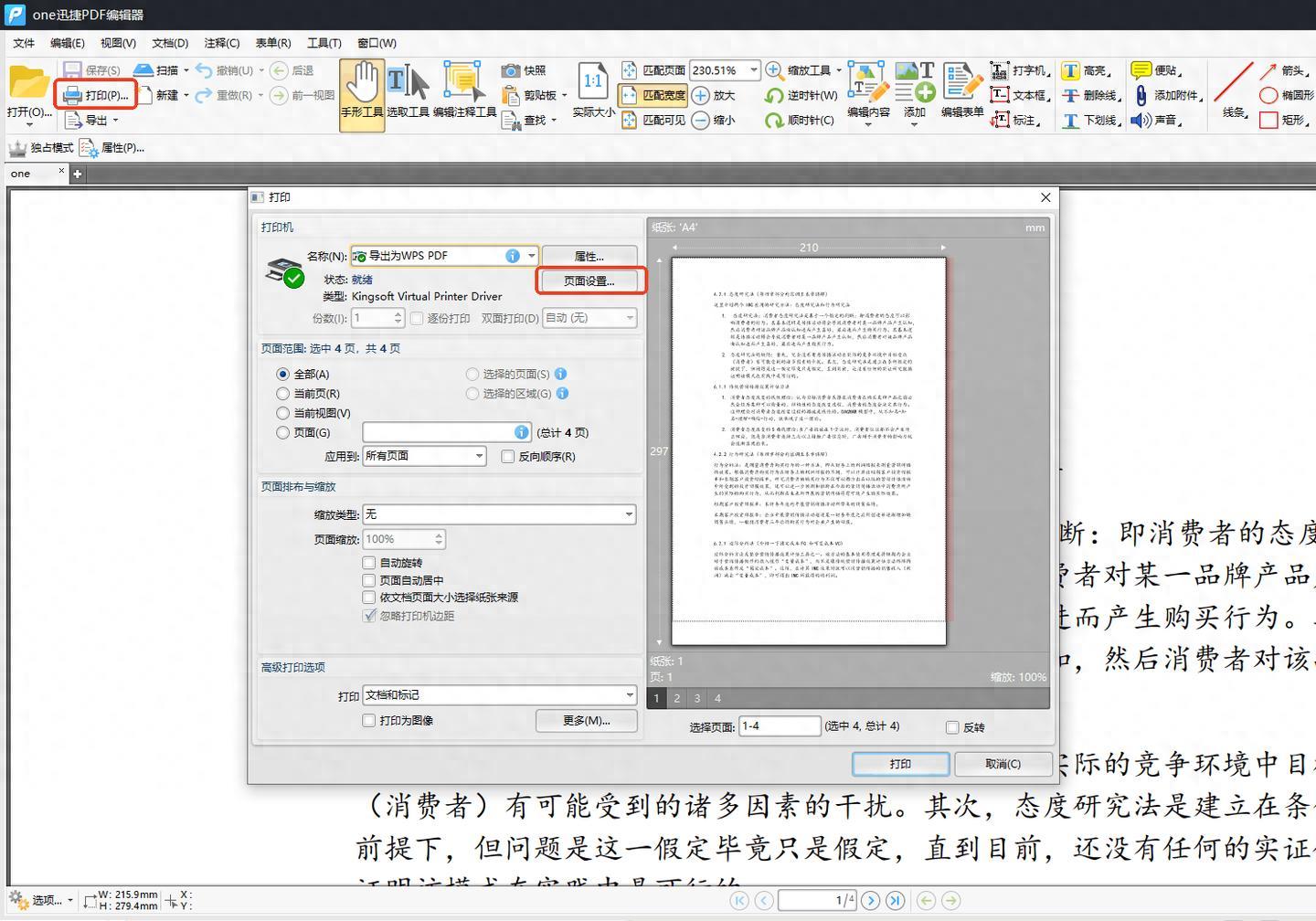
Task: Select the 高亮 highlight text tool
Action: (1070, 70)
